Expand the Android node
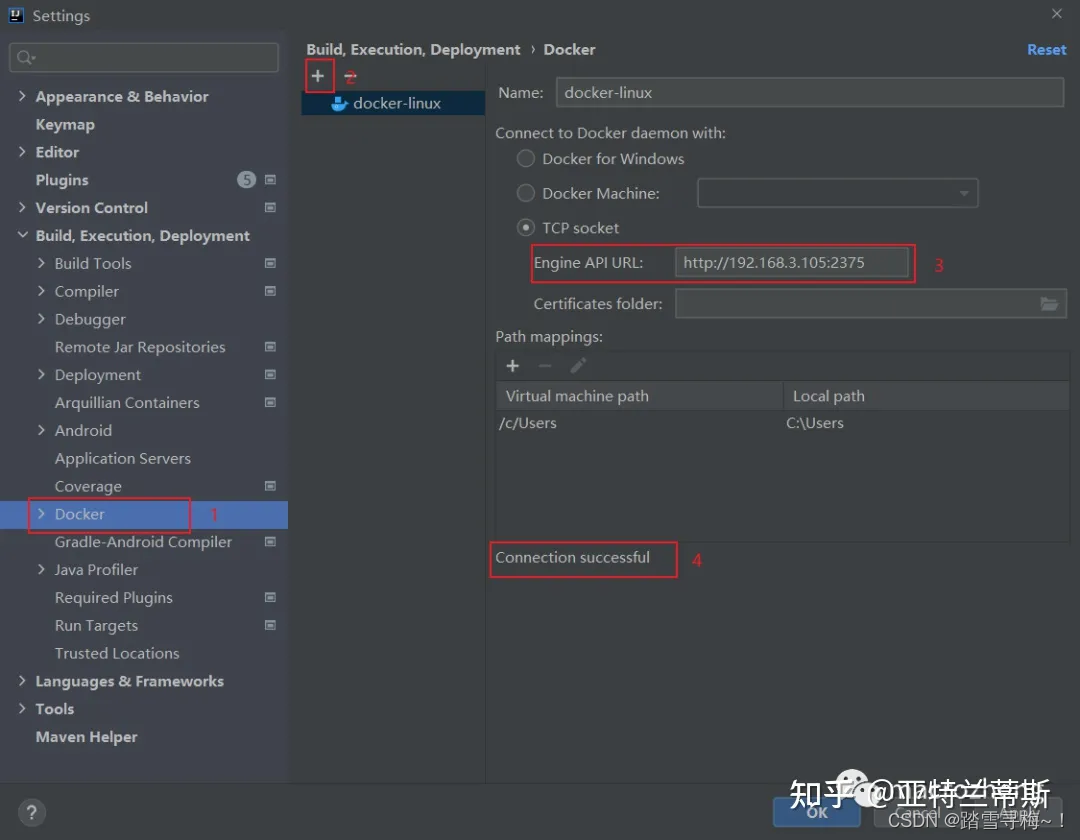This screenshot has width=1080, height=840. (x=41, y=430)
